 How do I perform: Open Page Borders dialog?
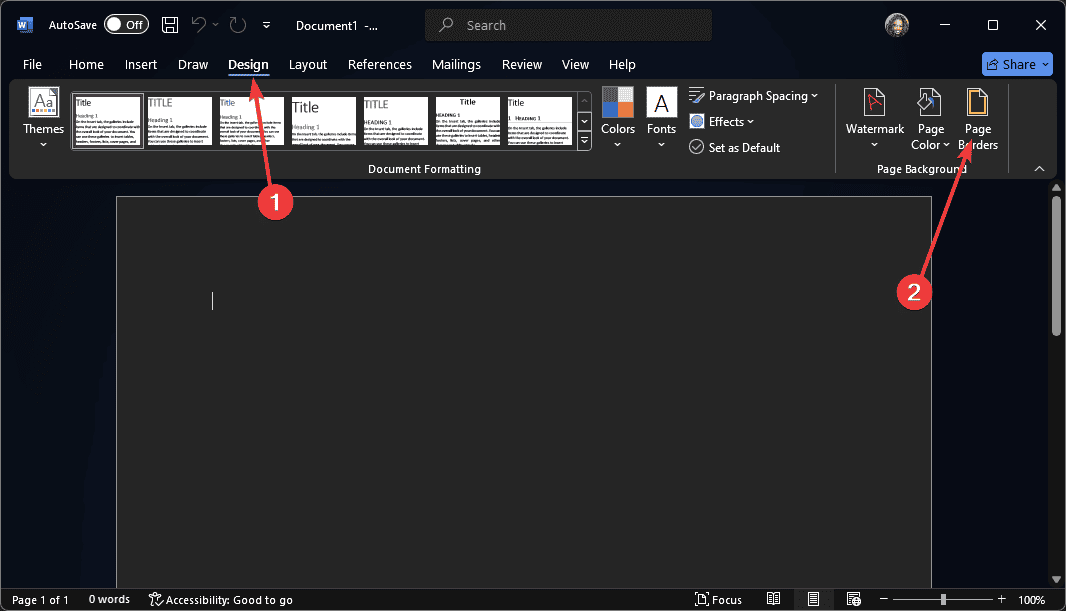[978, 119]
